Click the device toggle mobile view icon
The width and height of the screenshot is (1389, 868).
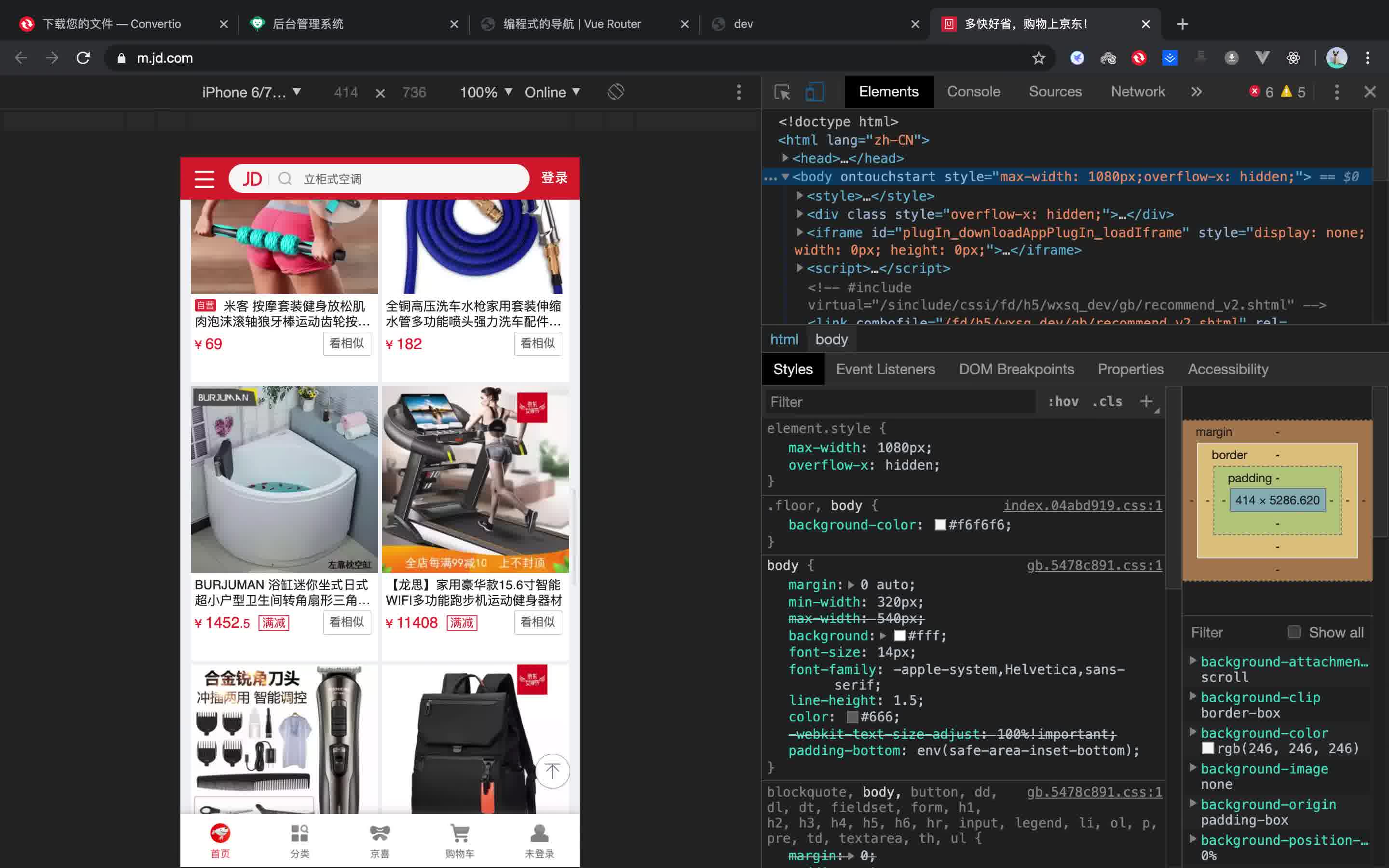click(815, 92)
